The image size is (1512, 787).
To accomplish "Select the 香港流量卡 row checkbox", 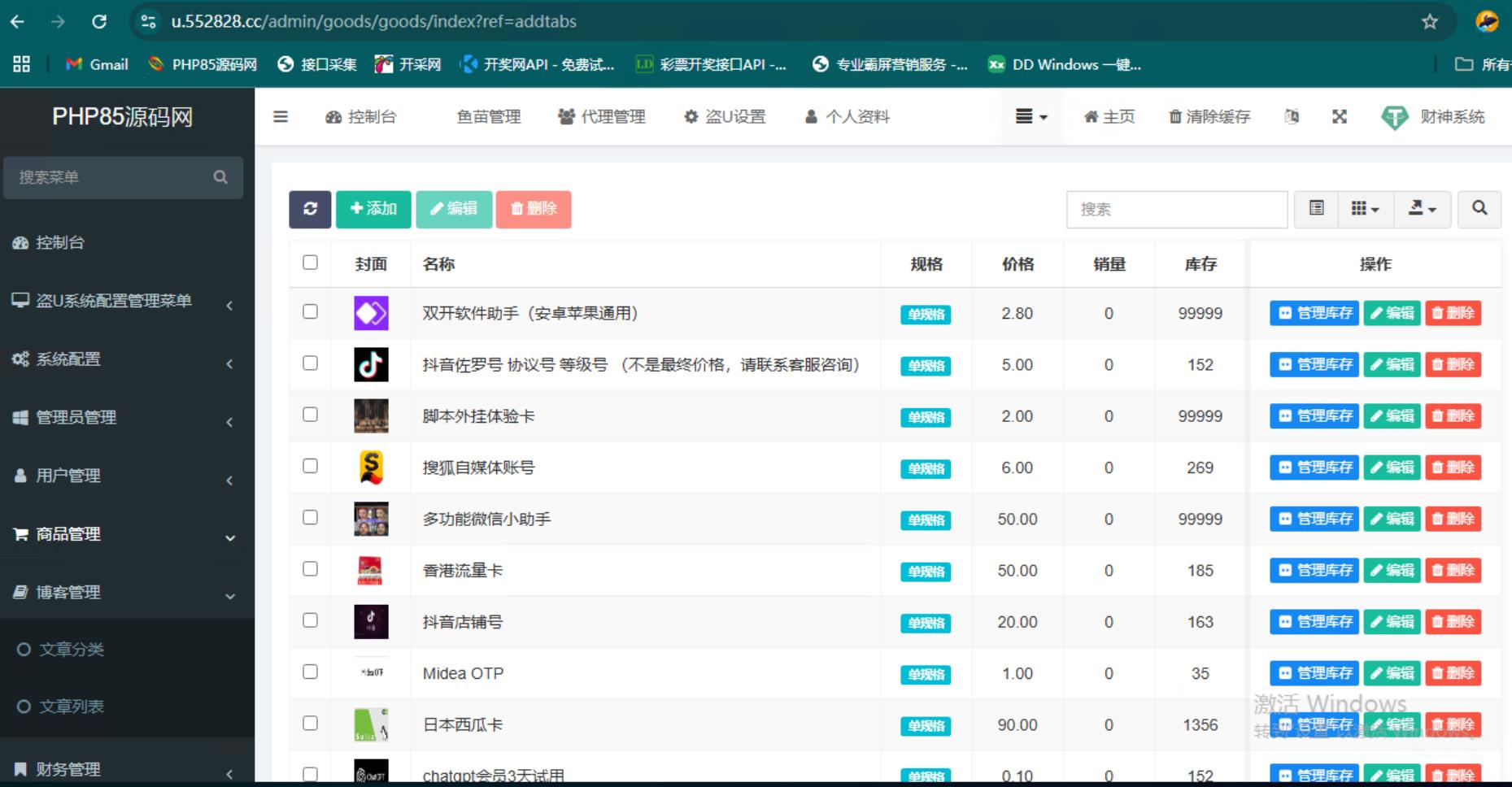I will click(310, 569).
